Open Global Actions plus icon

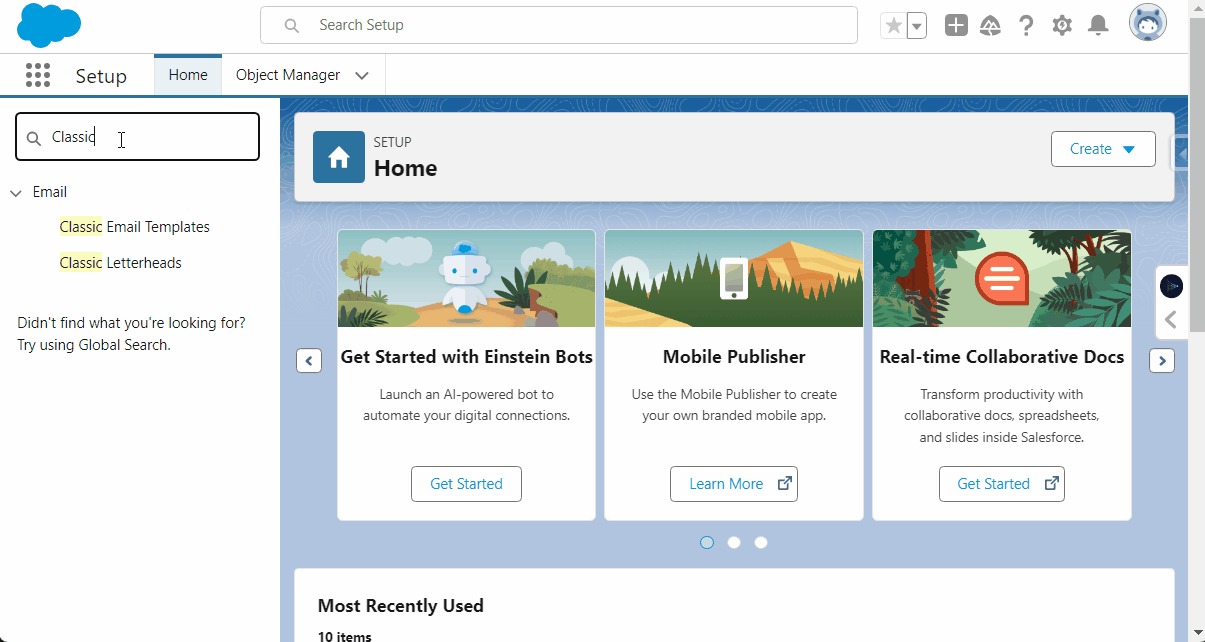(956, 26)
